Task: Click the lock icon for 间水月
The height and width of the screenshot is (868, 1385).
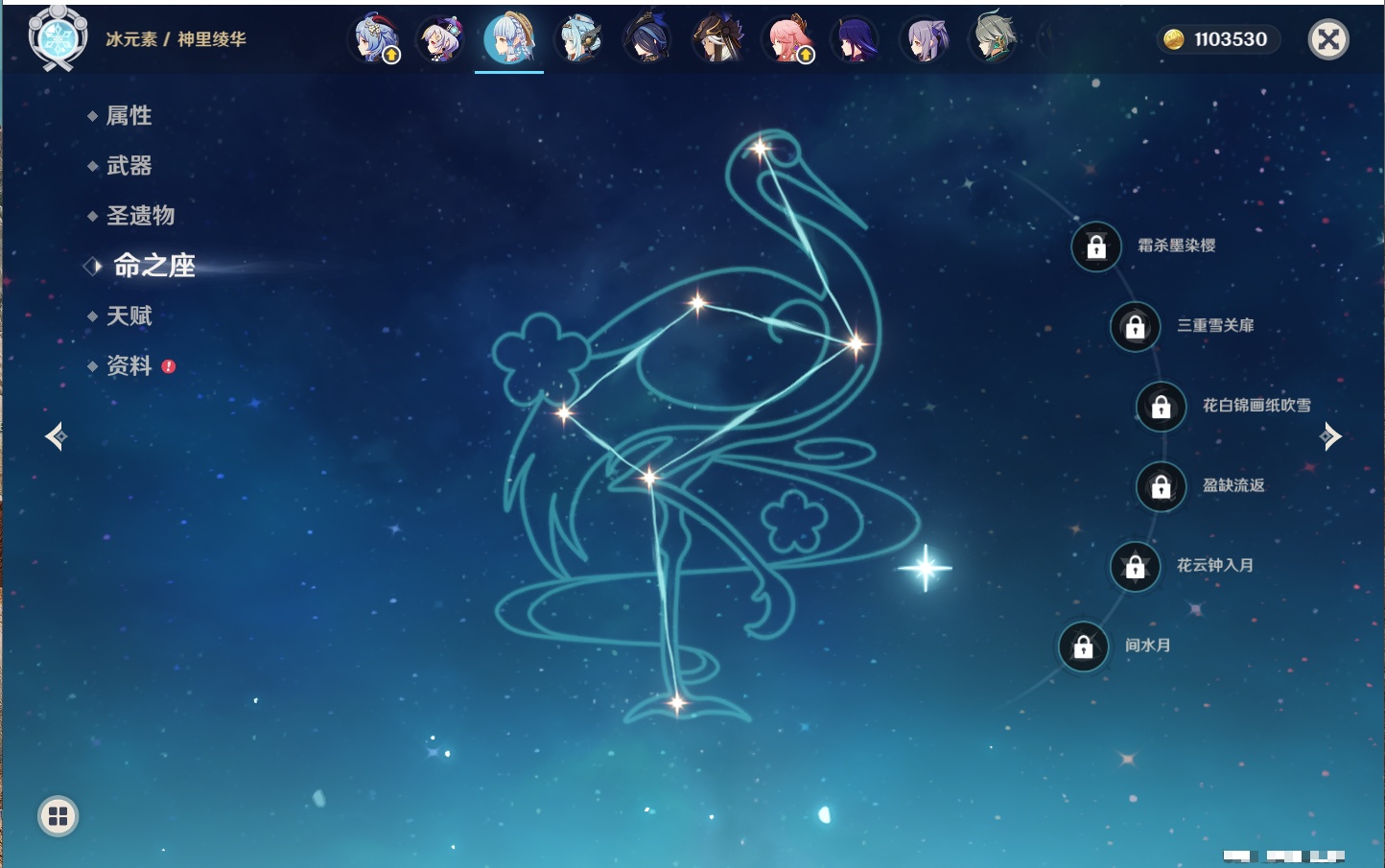Action: (x=1084, y=646)
